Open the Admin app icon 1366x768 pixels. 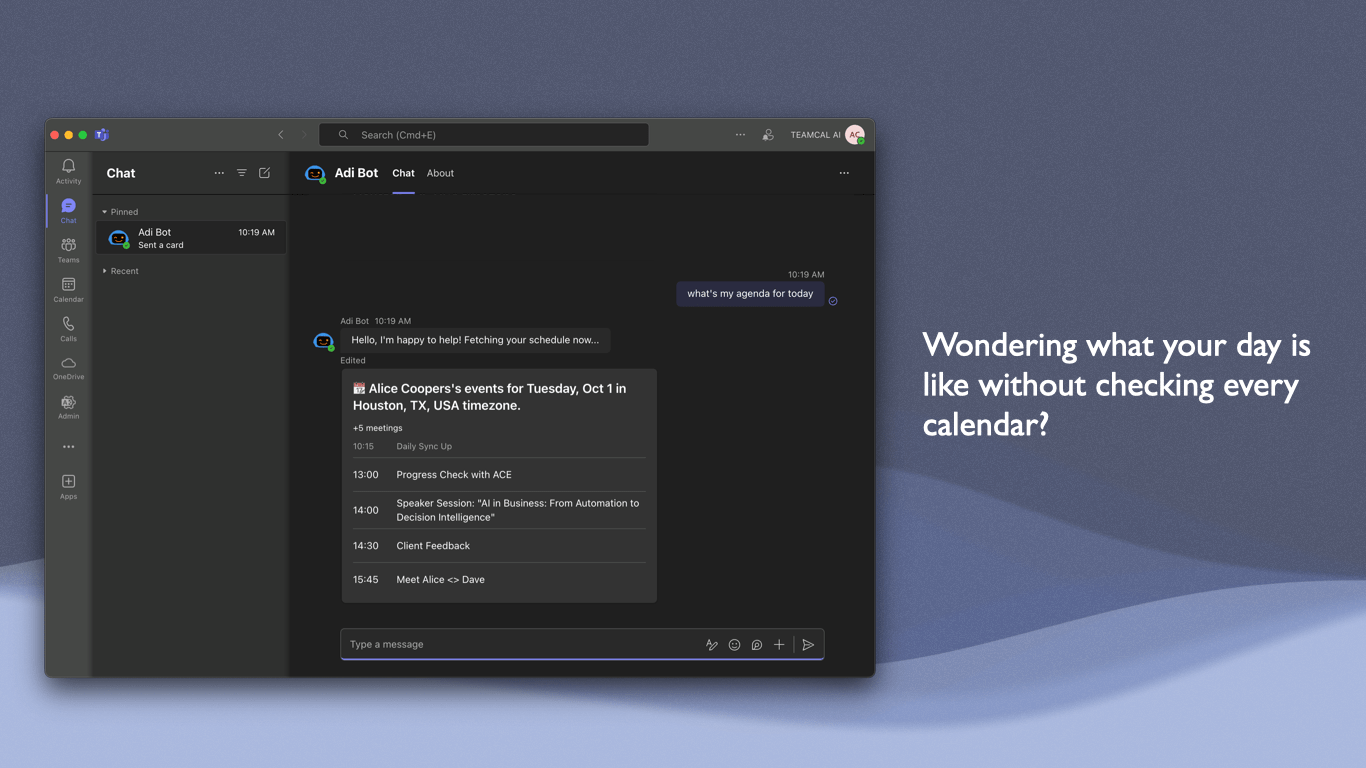click(x=68, y=406)
